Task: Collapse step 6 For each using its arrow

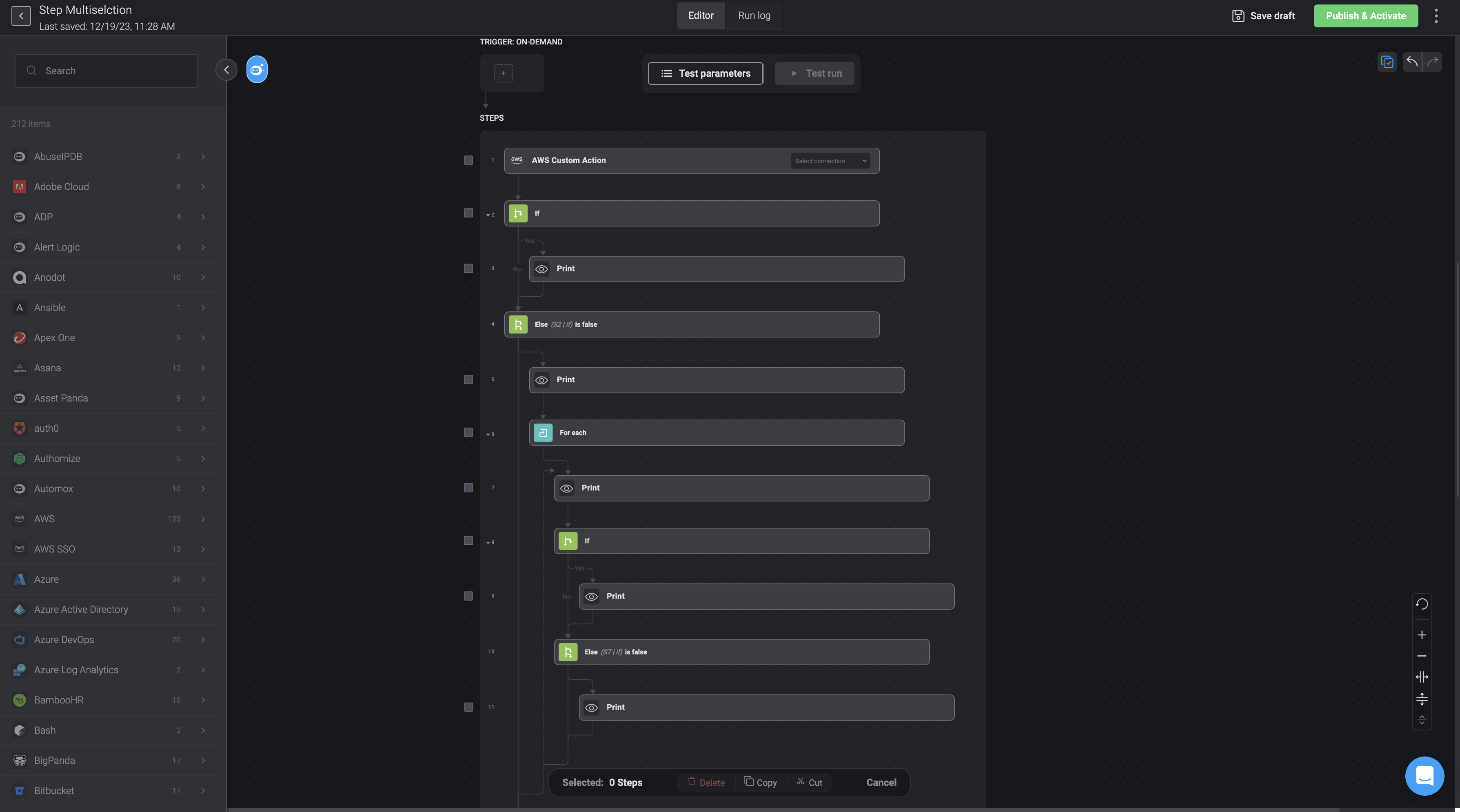Action: click(x=488, y=434)
